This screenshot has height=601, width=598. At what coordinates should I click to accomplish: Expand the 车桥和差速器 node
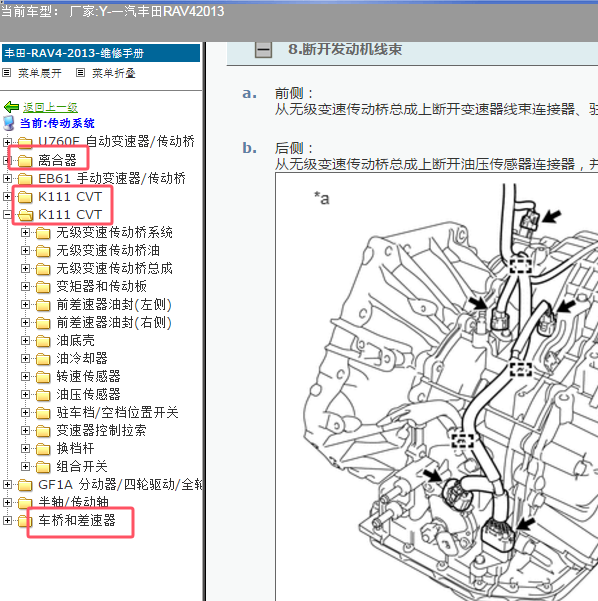pos(7,520)
